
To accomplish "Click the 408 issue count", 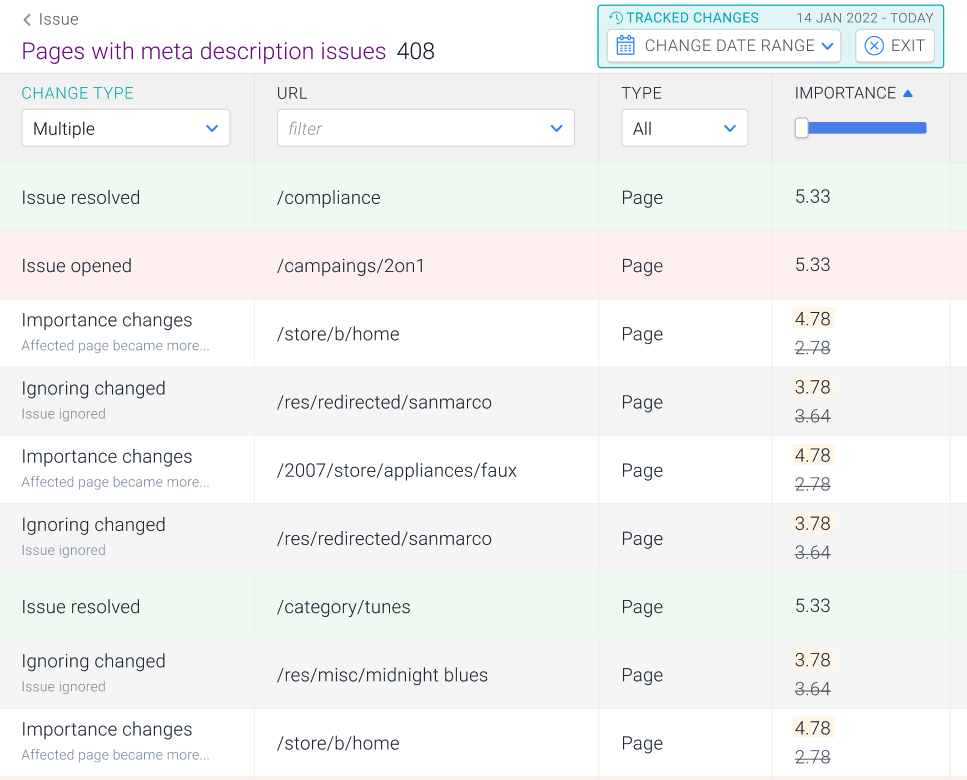I will (416, 51).
